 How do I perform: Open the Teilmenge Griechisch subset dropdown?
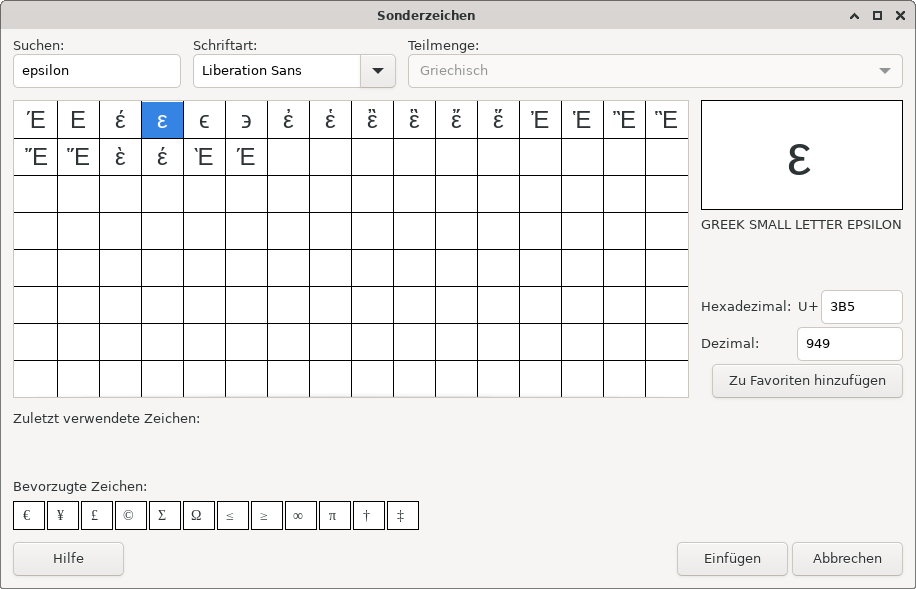(655, 71)
